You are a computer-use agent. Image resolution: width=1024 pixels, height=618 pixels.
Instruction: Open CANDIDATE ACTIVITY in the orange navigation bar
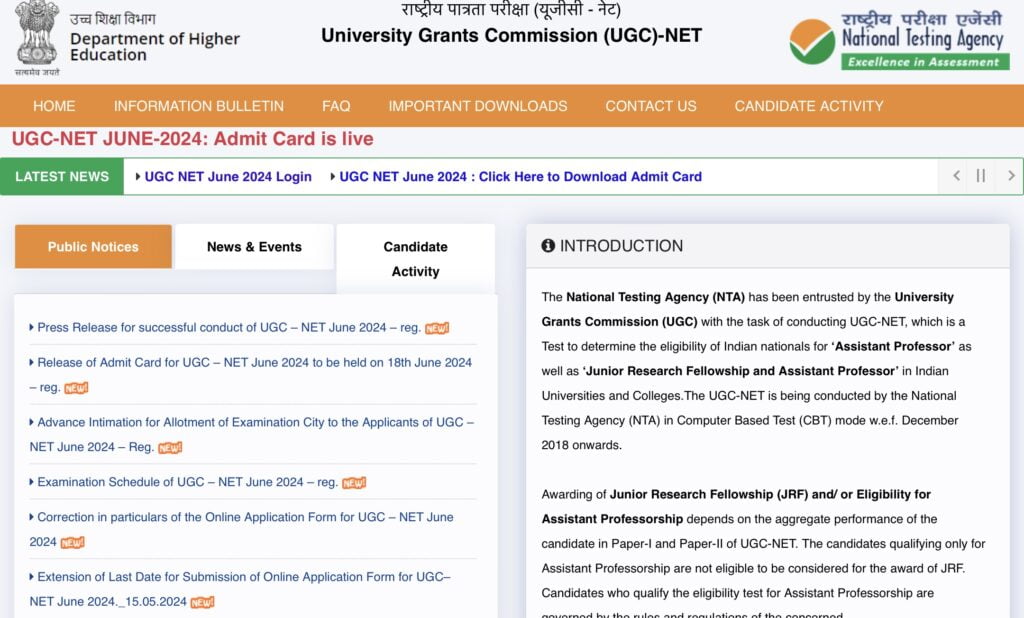point(808,106)
